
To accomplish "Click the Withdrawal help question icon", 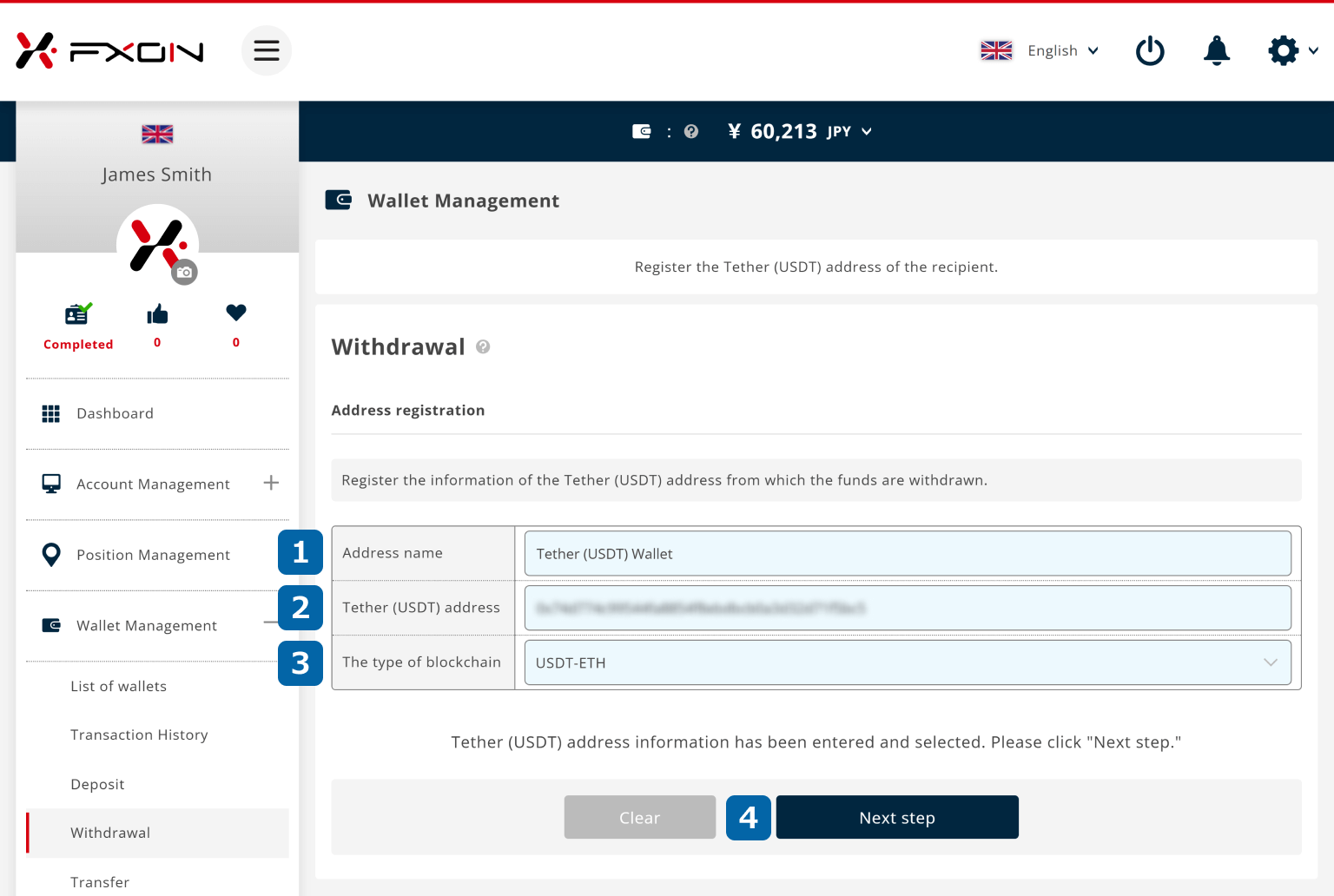I will point(483,346).
